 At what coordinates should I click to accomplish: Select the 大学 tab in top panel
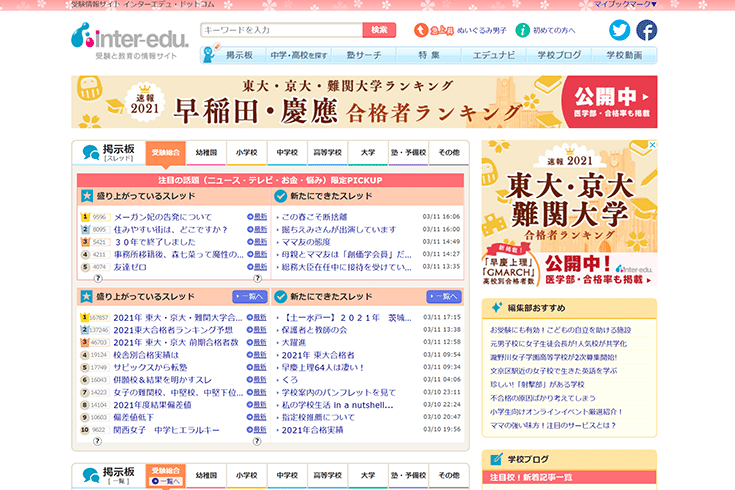368,153
